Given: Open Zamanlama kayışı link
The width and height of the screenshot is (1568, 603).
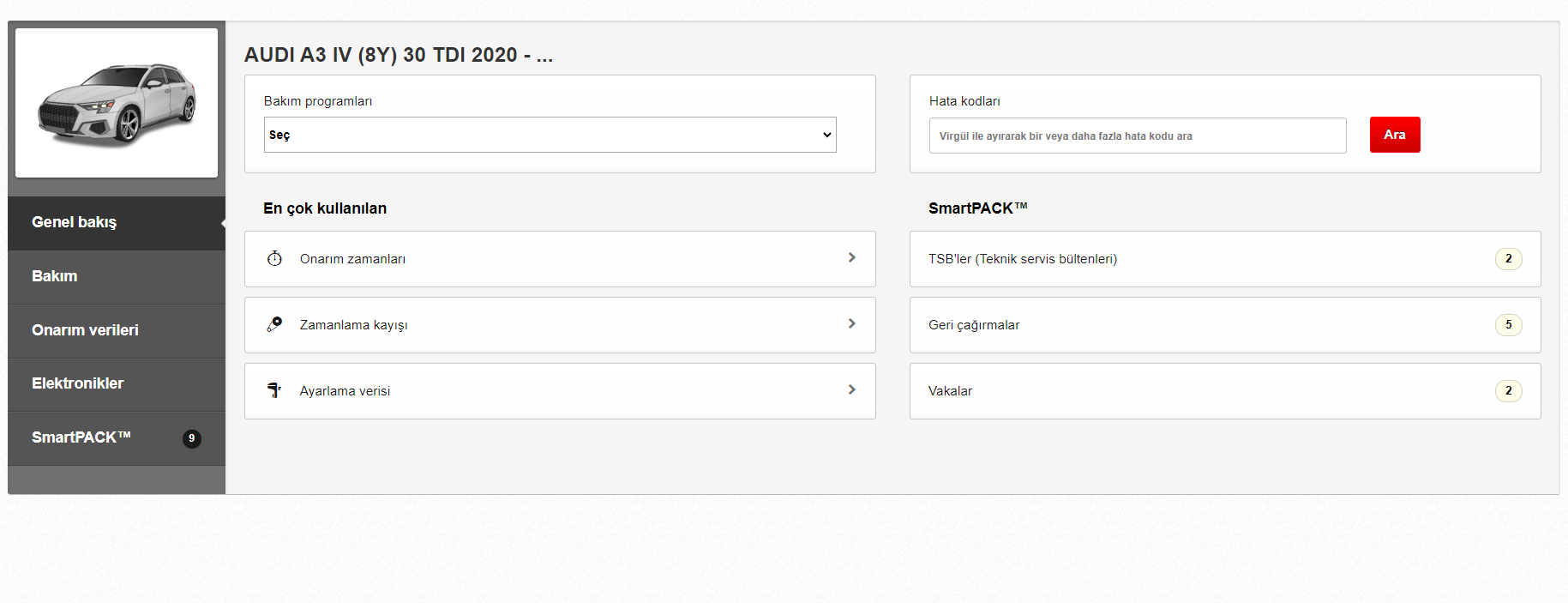Looking at the screenshot, I should 560,325.
